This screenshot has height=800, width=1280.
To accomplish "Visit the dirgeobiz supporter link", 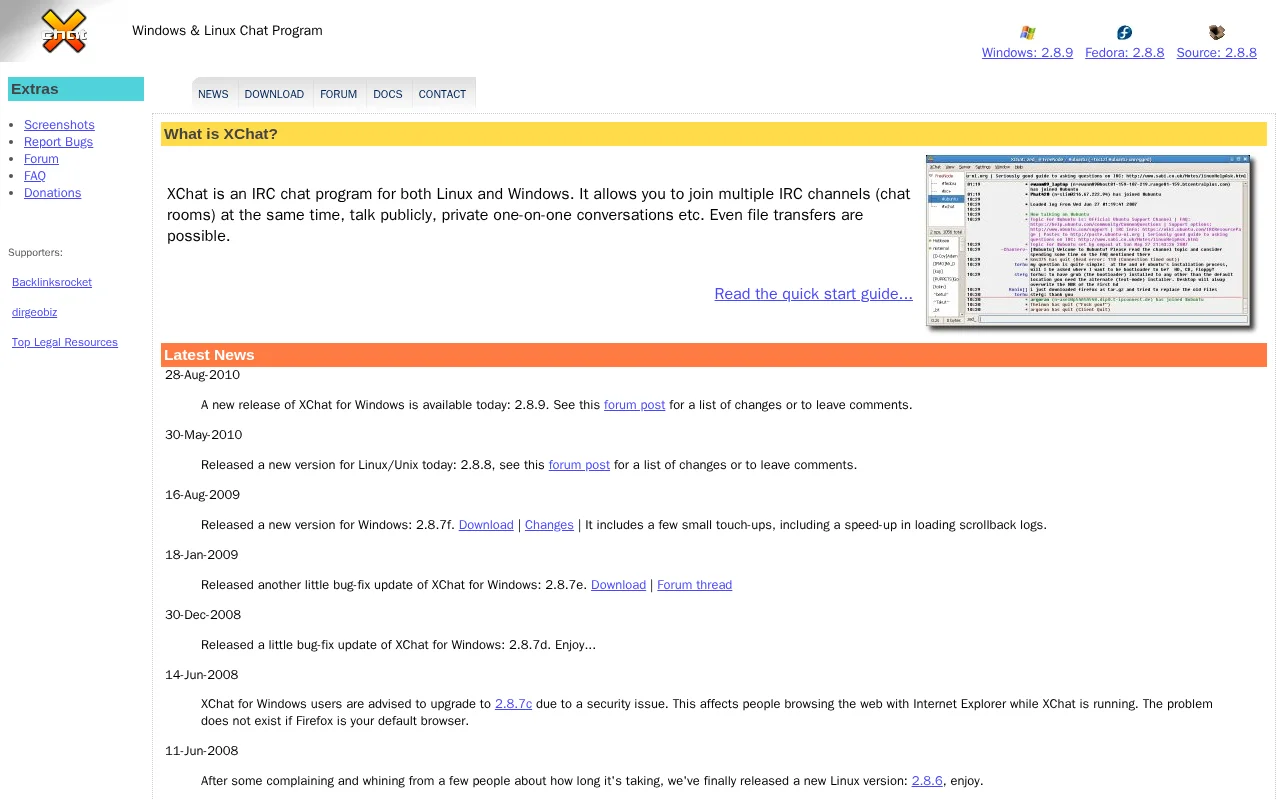I will (34, 312).
